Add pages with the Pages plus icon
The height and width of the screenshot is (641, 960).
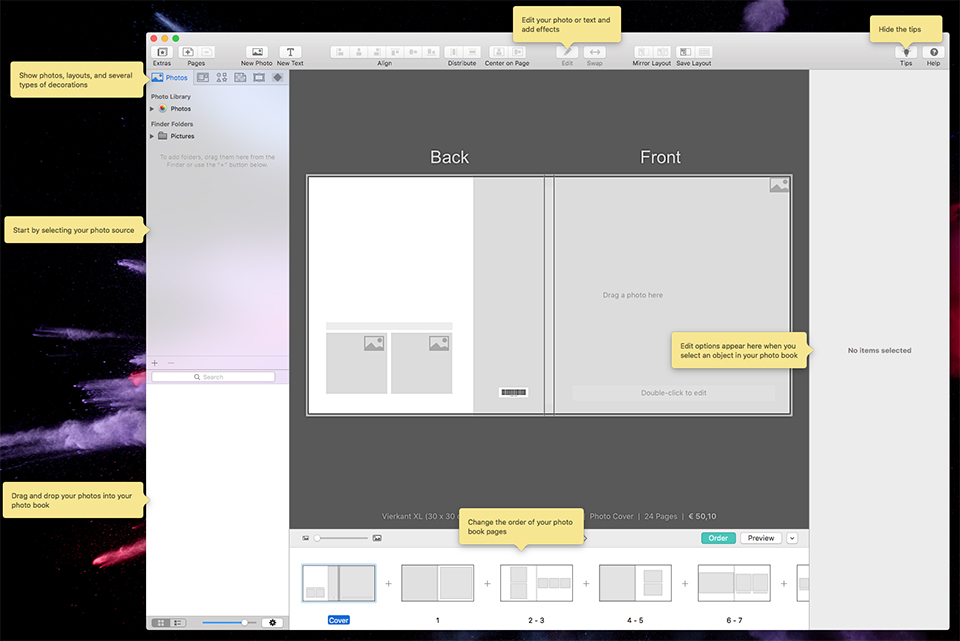(x=188, y=52)
